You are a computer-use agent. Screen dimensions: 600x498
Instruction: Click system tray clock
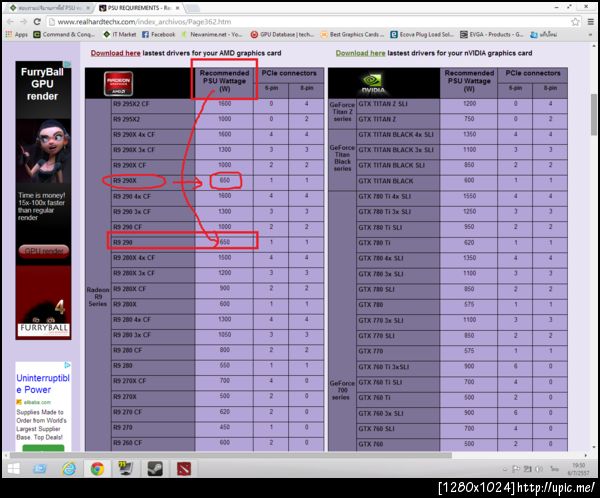pyautogui.click(x=578, y=469)
